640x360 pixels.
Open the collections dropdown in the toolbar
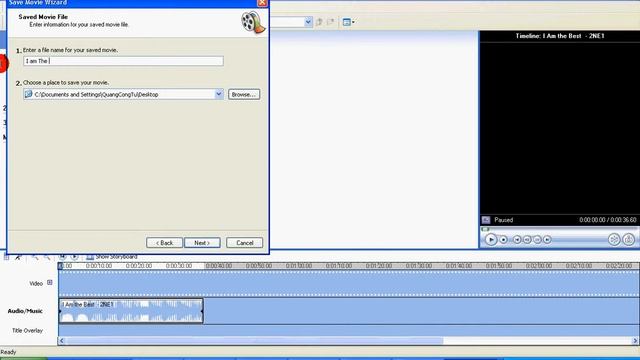point(308,22)
